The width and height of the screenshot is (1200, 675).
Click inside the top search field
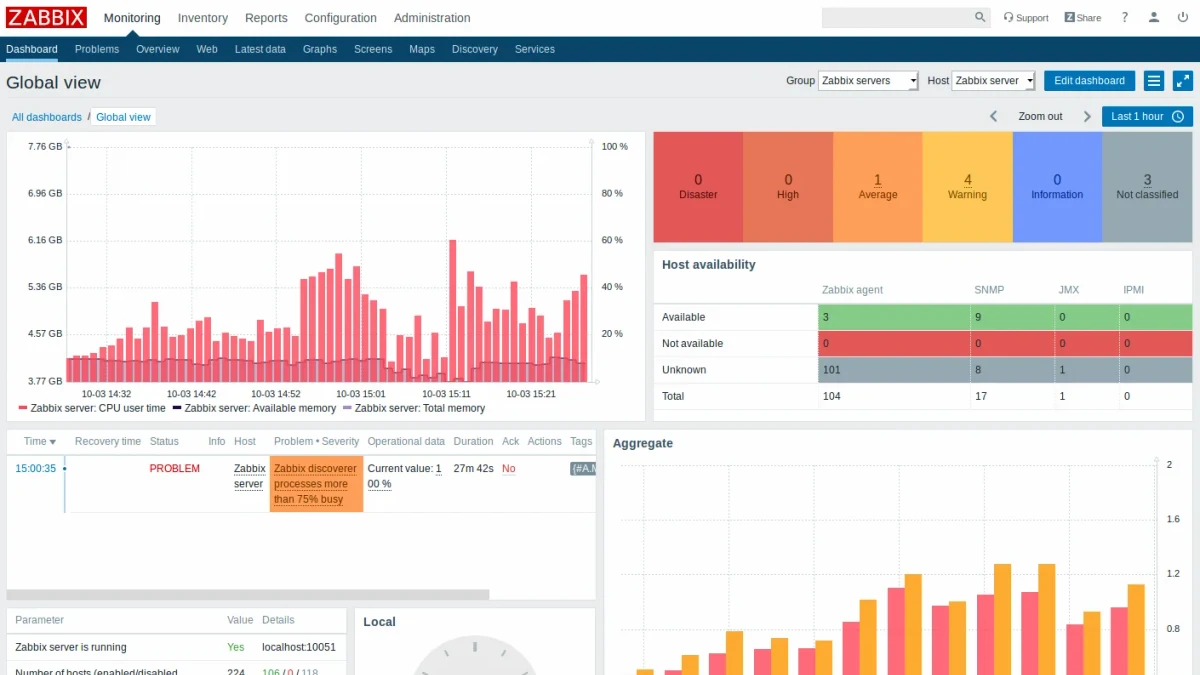(x=897, y=17)
